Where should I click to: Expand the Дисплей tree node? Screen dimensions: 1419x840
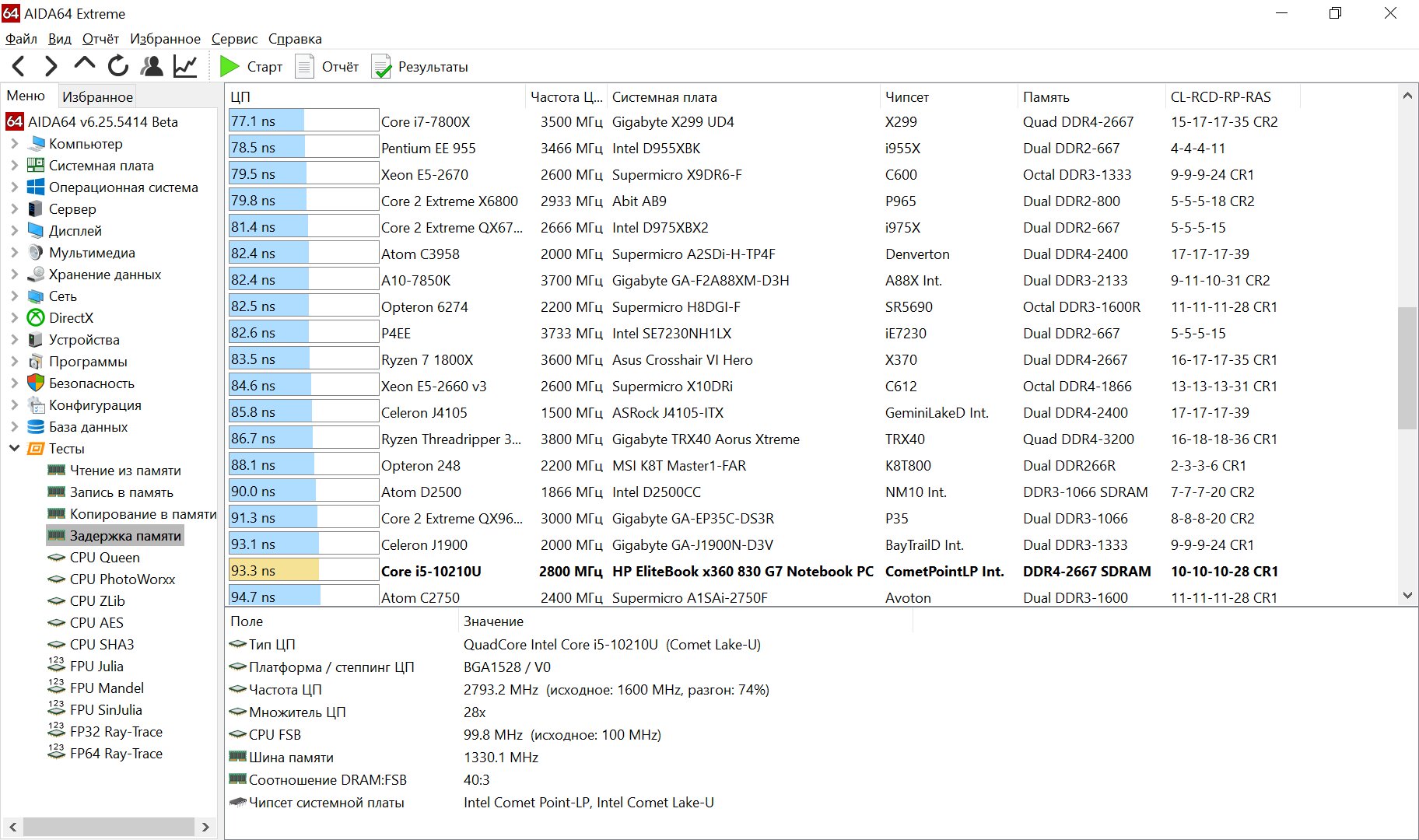coord(14,231)
